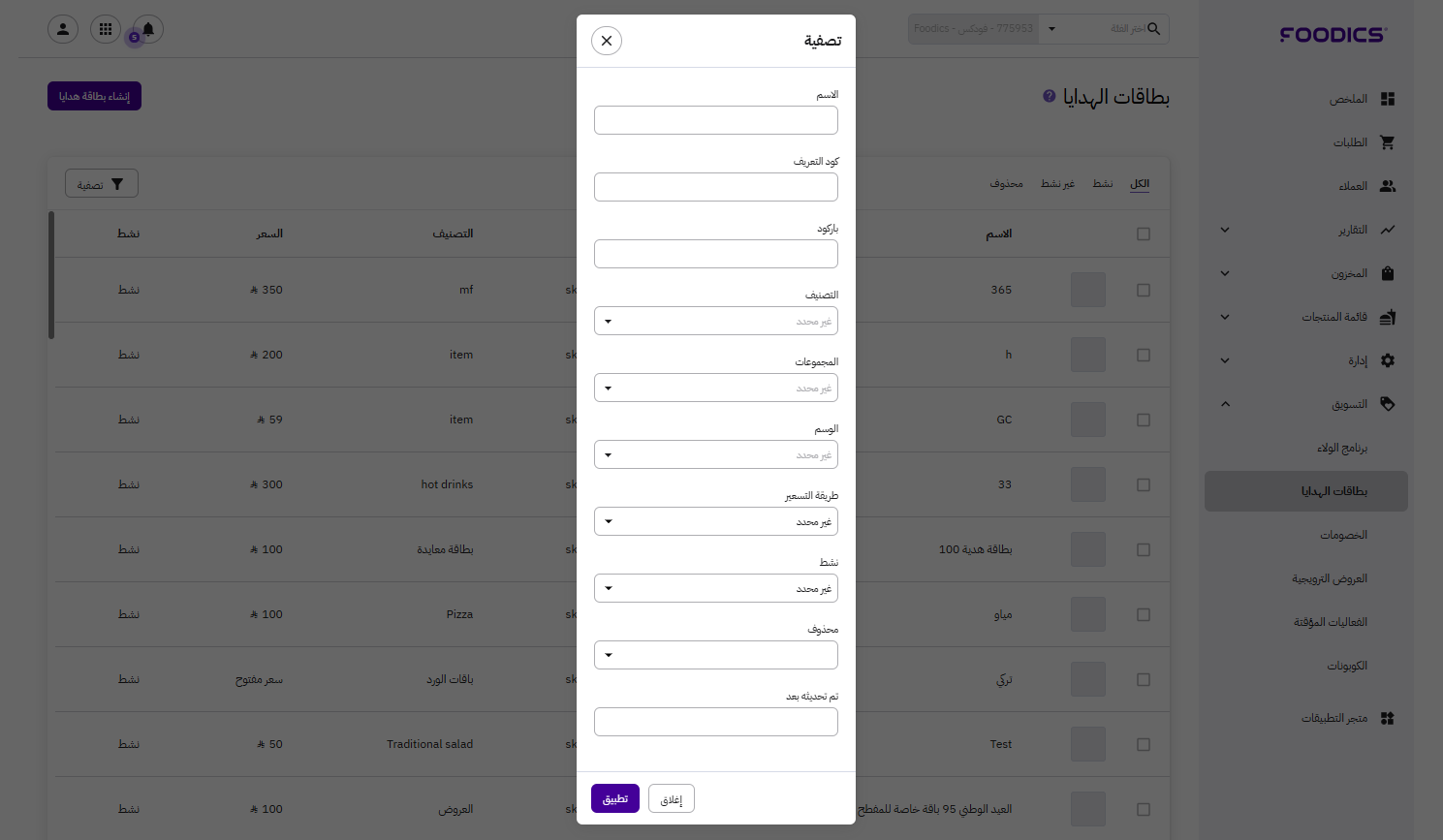1443x840 pixels.
Task: Open the user profile icon
Action: pyautogui.click(x=63, y=29)
